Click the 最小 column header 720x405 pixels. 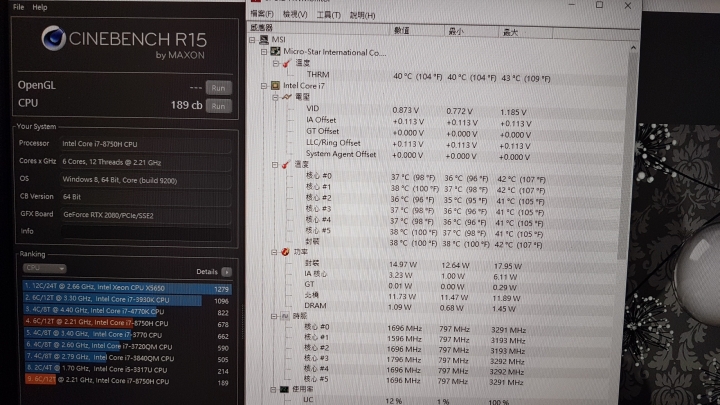(x=456, y=31)
